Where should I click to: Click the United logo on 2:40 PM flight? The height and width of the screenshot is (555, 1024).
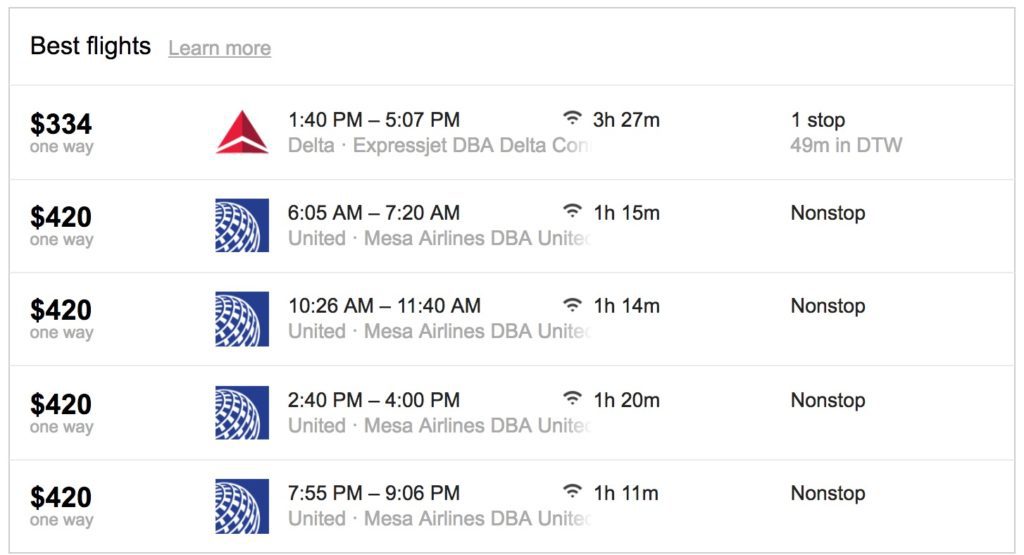click(242, 412)
